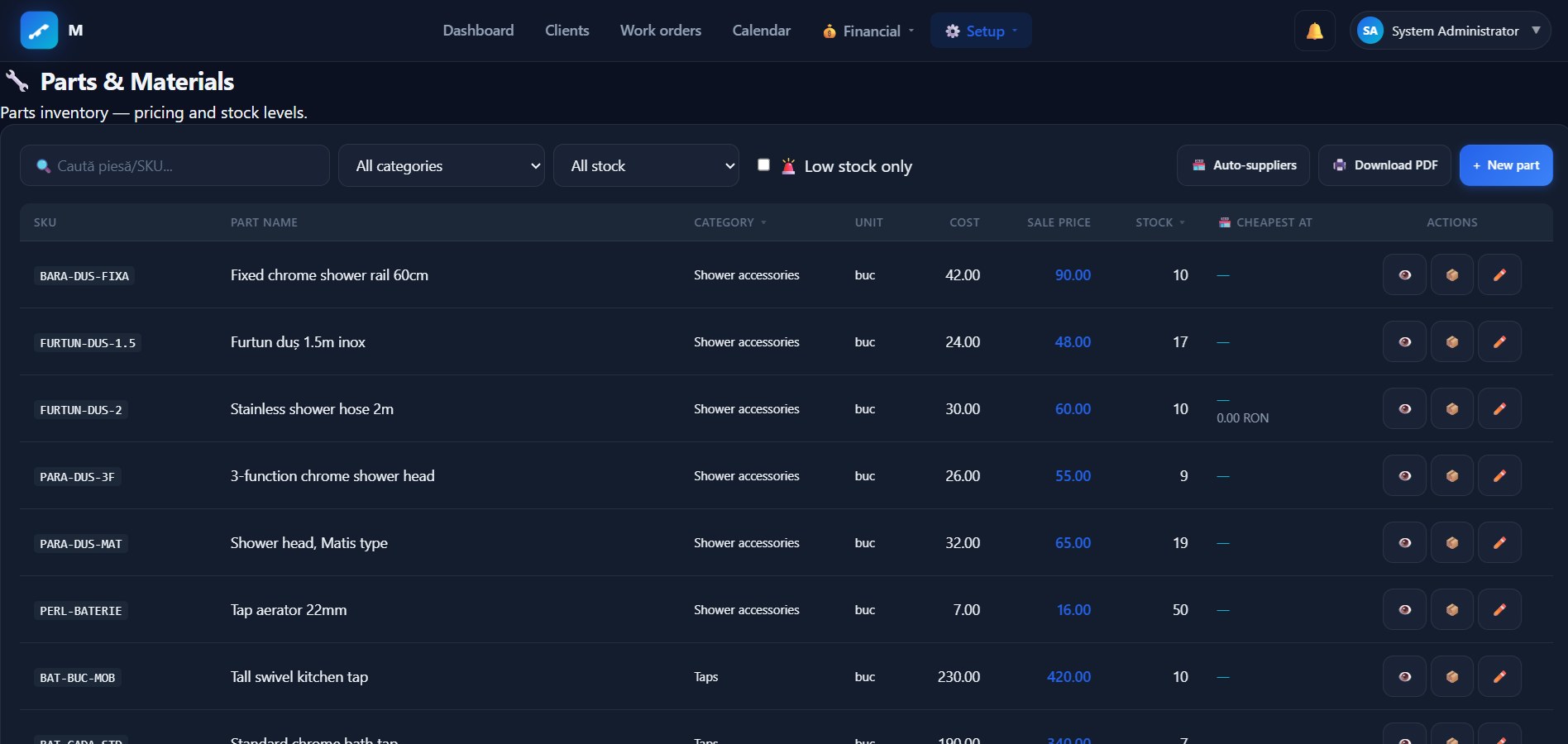Click the 0.00 RON cheapest value
This screenshot has height=744, width=1568.
[x=1242, y=417]
